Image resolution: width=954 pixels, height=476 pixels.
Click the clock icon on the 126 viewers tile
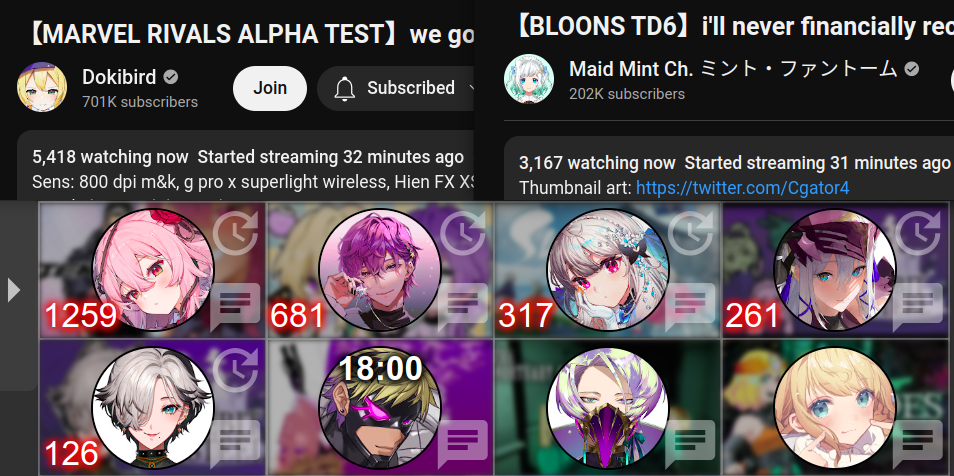click(235, 369)
